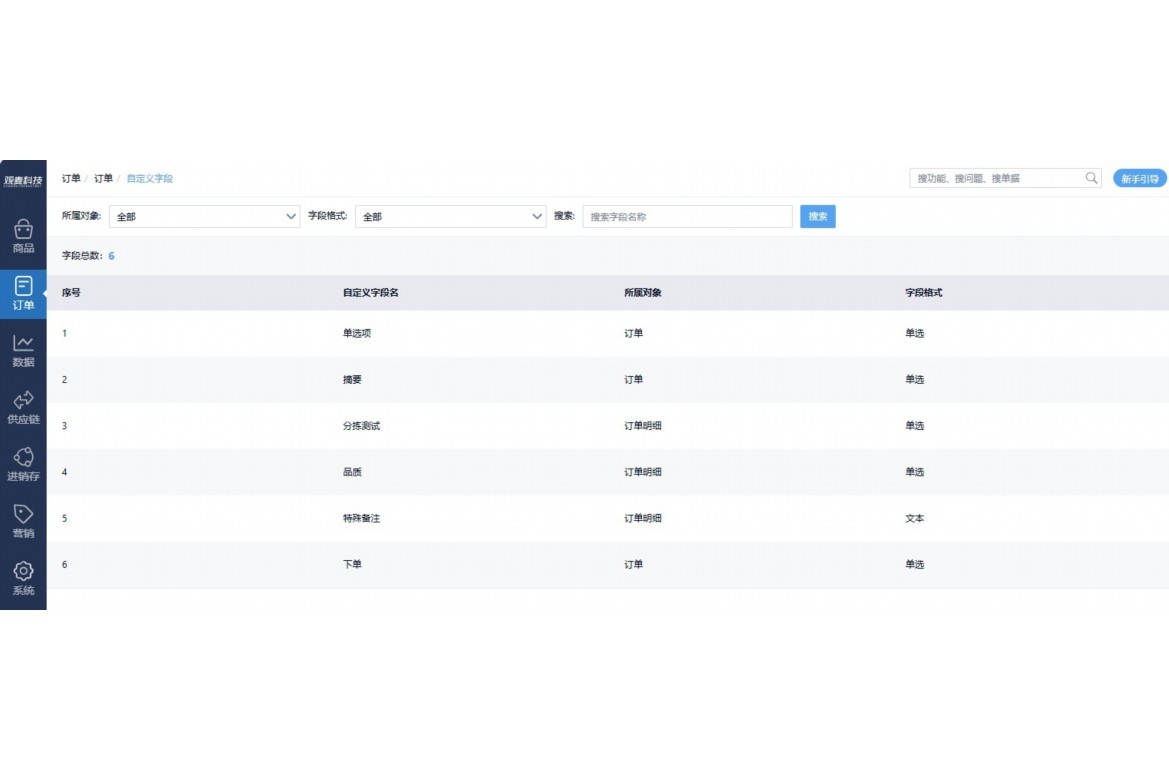1169x770 pixels.
Task: Click the 自定义字段 breadcrumb
Action: pyautogui.click(x=150, y=178)
